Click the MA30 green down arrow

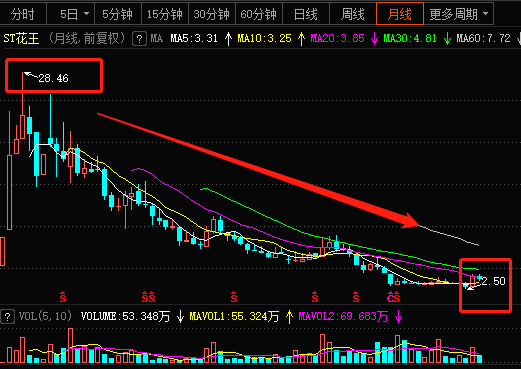(447, 39)
